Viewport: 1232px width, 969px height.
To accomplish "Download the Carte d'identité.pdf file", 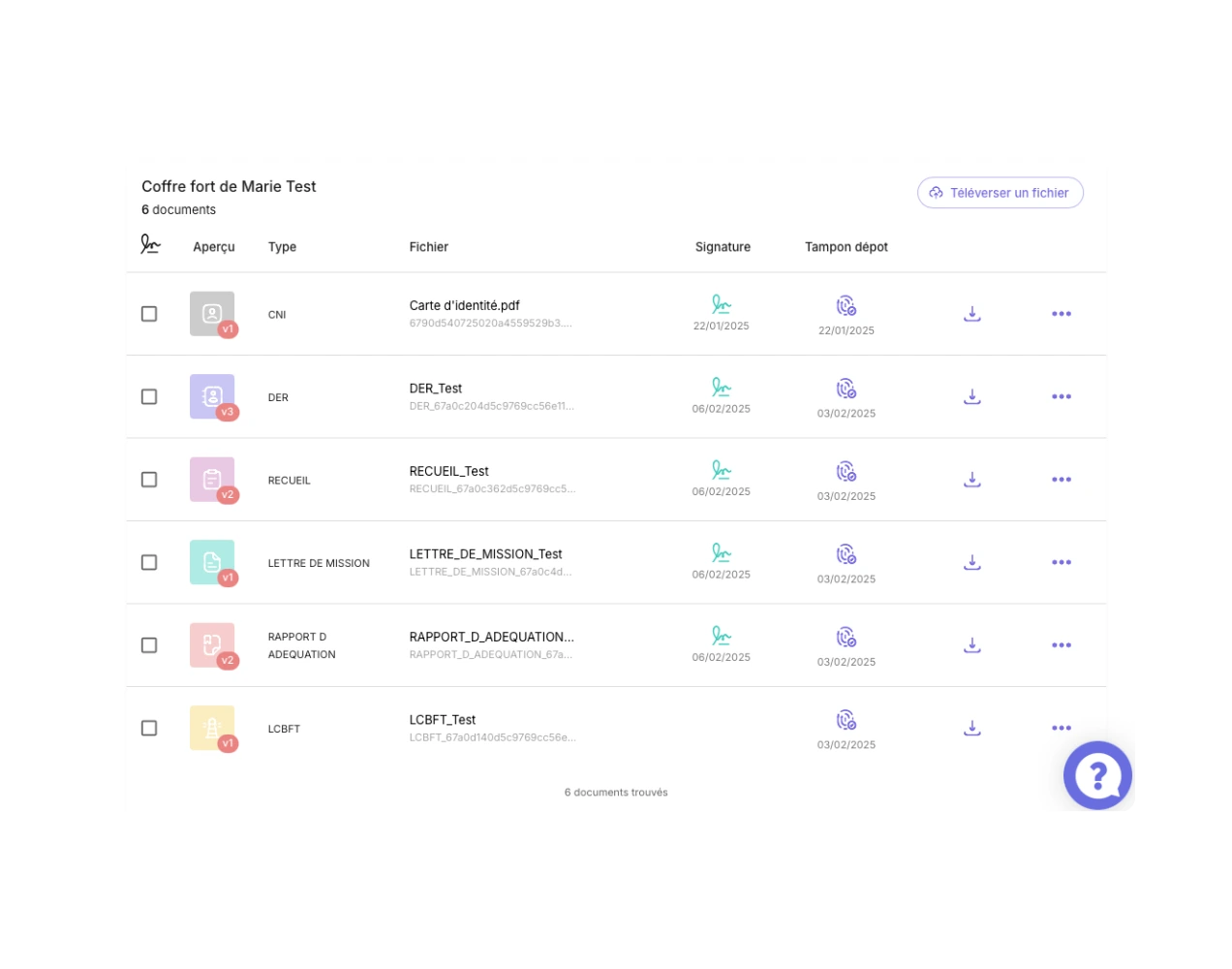I will [972, 314].
